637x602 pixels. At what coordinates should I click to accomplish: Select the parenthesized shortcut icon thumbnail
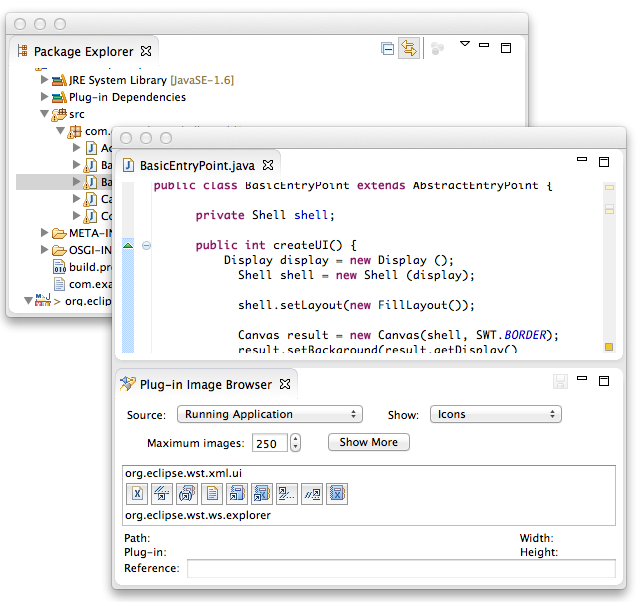(187, 494)
